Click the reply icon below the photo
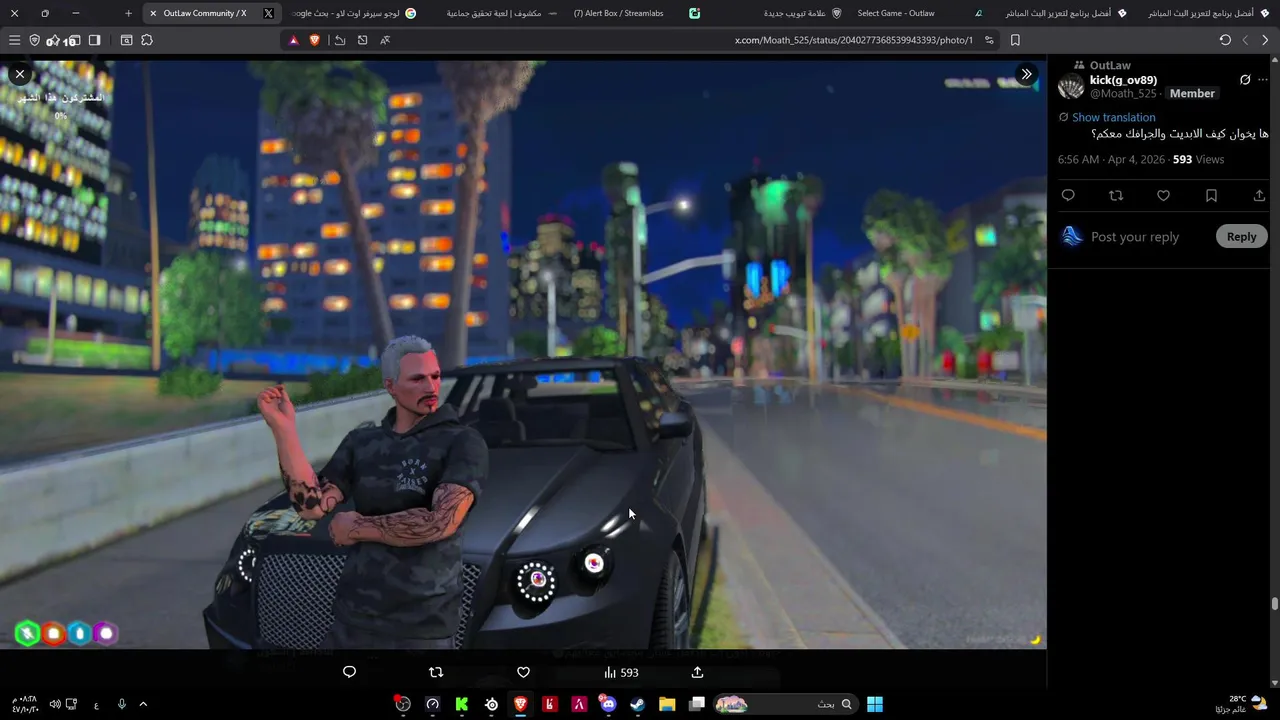 coord(349,672)
